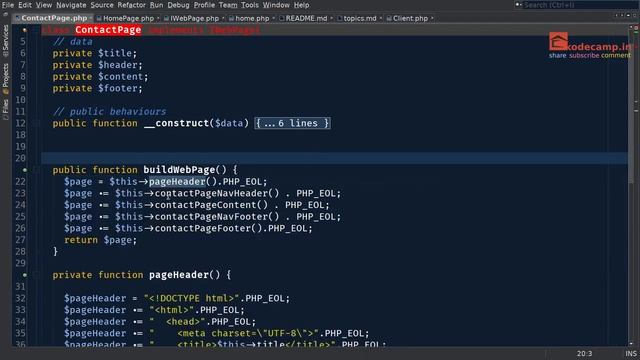Click the red error stripe indicator
The image size is (640, 360).
(x=636, y=28)
